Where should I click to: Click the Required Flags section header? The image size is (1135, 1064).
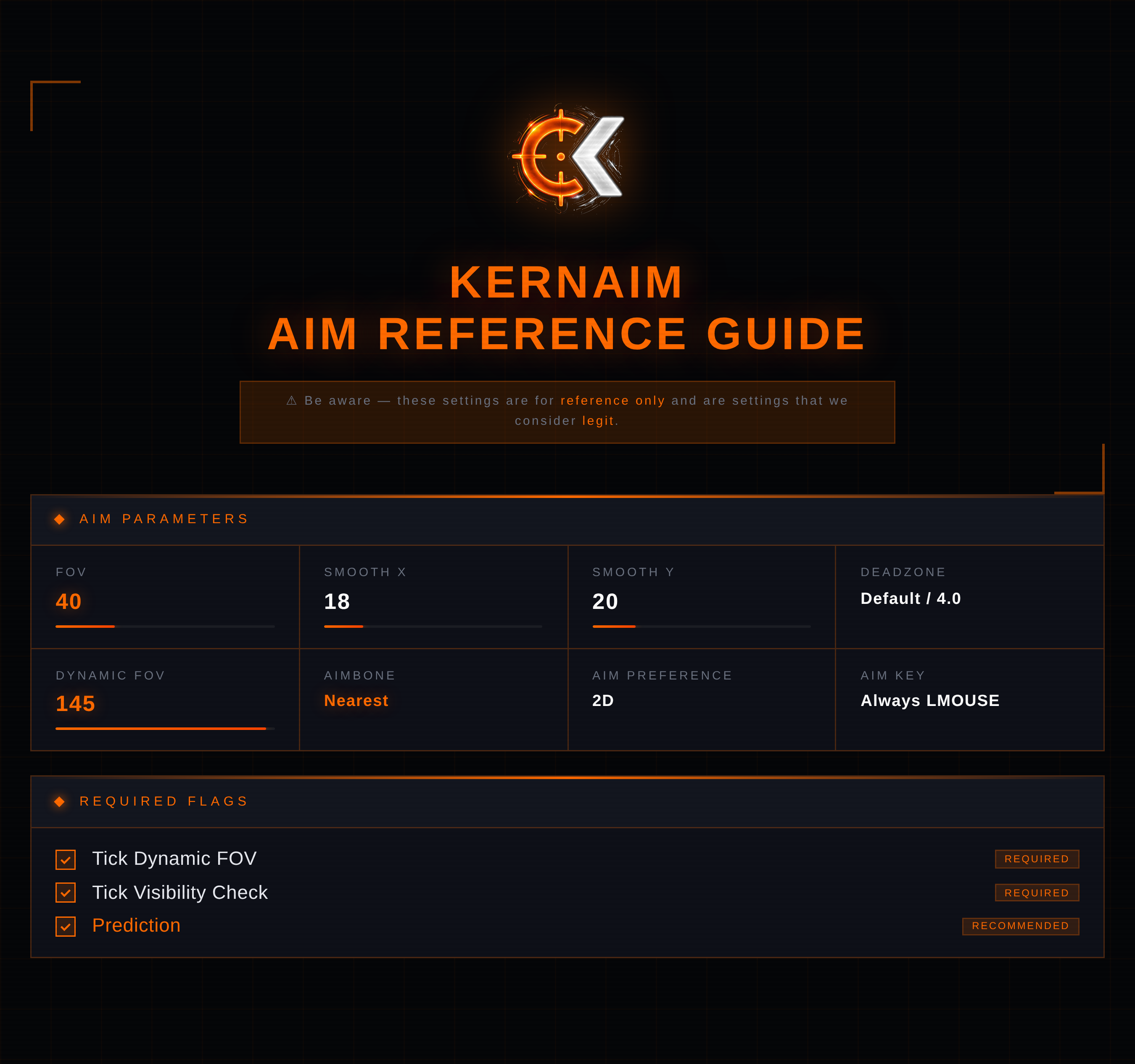[164, 801]
